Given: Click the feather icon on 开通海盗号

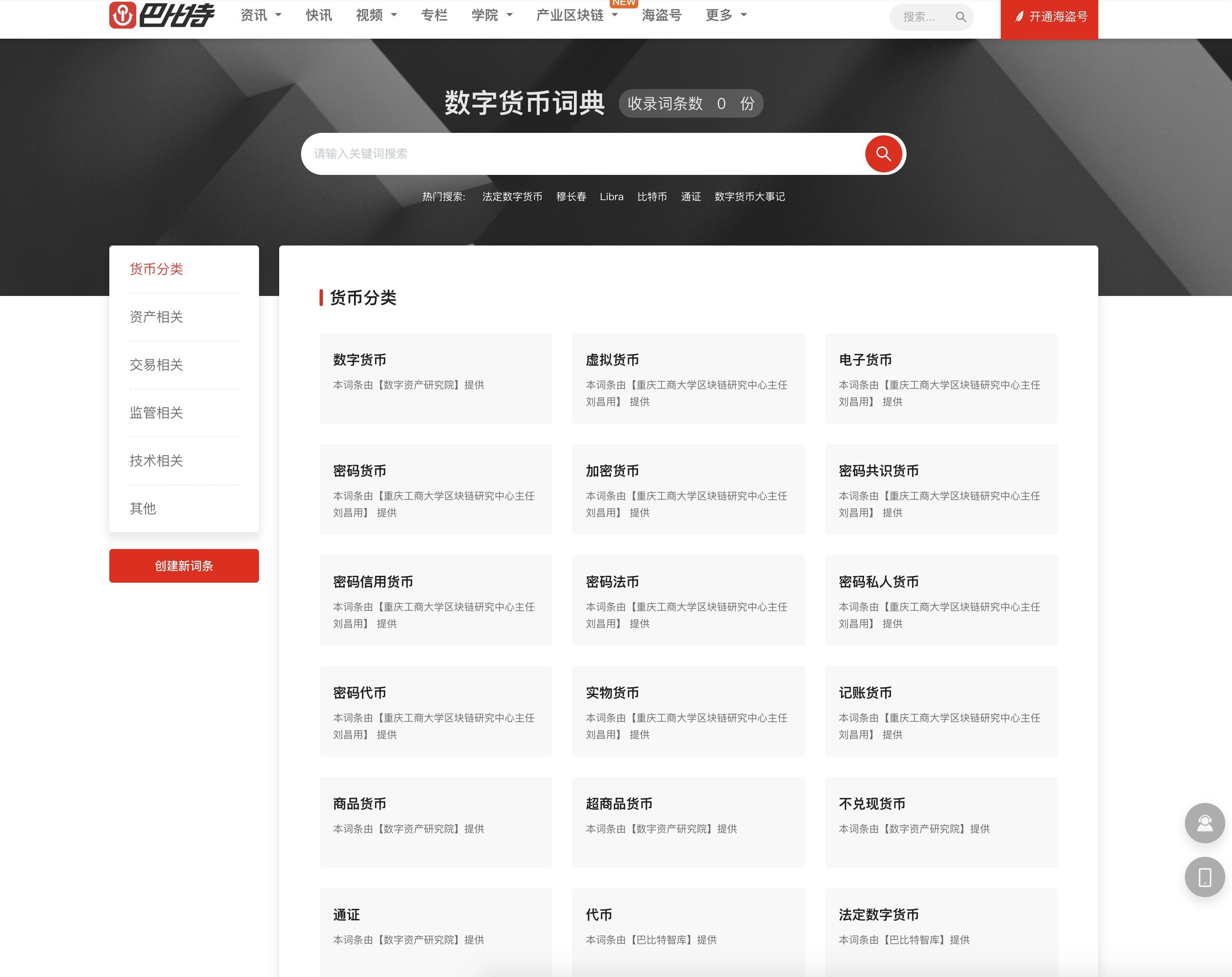Looking at the screenshot, I should click(1018, 17).
